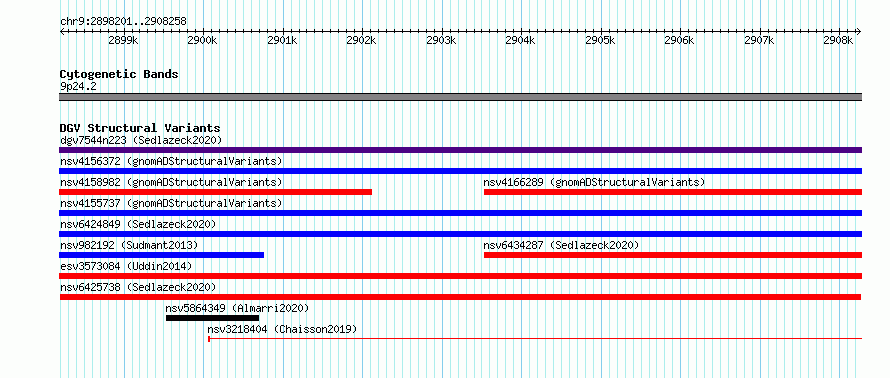The image size is (890, 378).
Task: Click the short blue bar under nsv982192
Action: point(161,255)
